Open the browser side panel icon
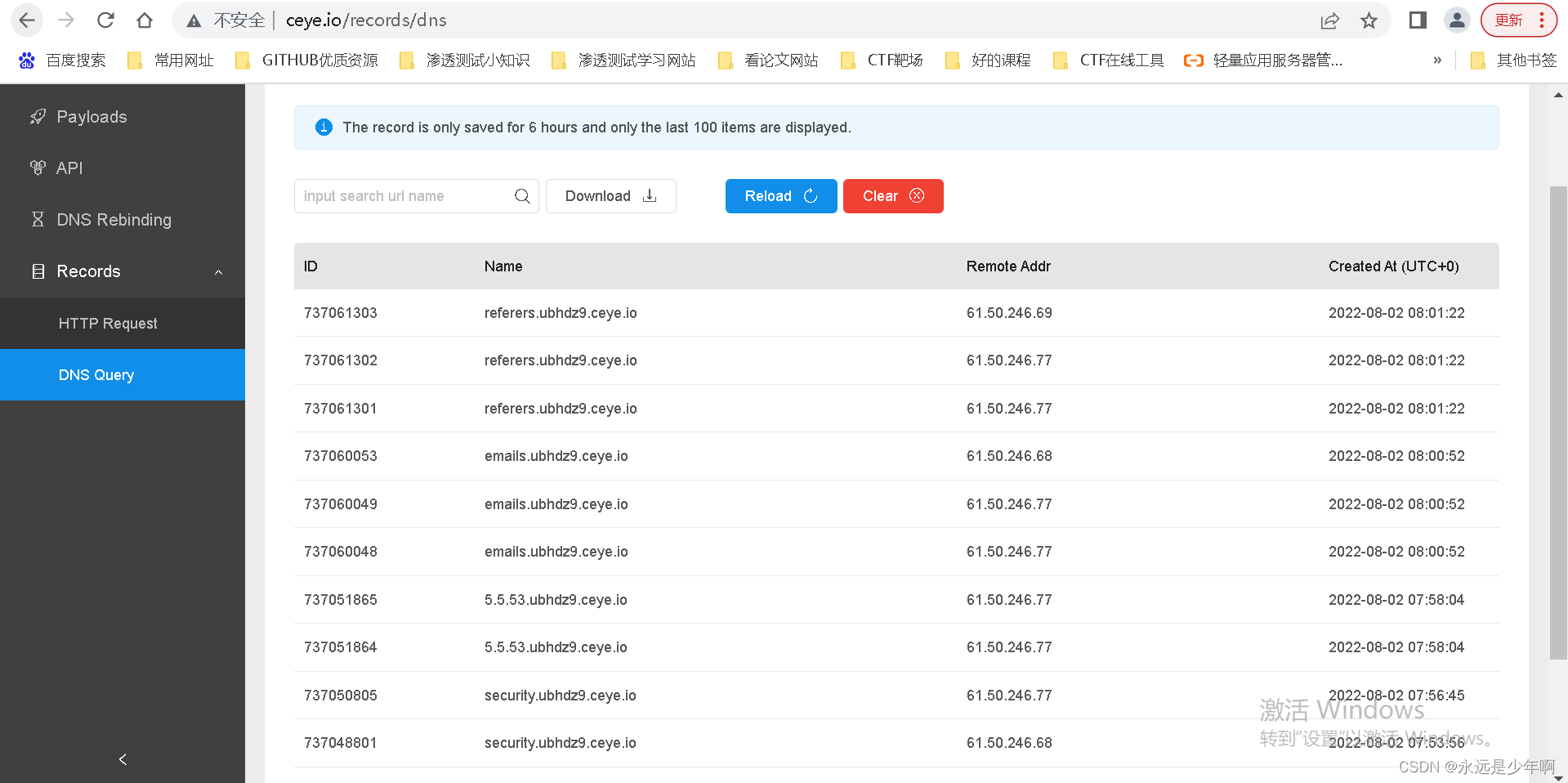The height and width of the screenshot is (783, 1568). [1418, 20]
